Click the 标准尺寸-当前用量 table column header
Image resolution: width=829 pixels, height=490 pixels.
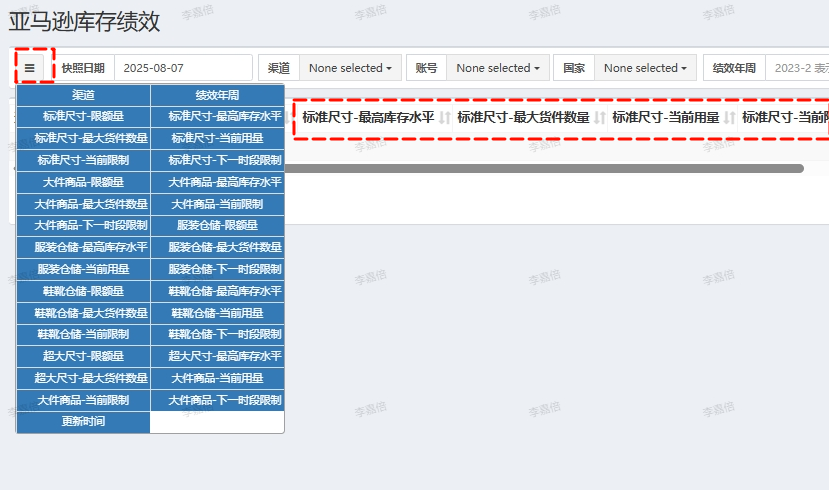pyautogui.click(x=666, y=117)
